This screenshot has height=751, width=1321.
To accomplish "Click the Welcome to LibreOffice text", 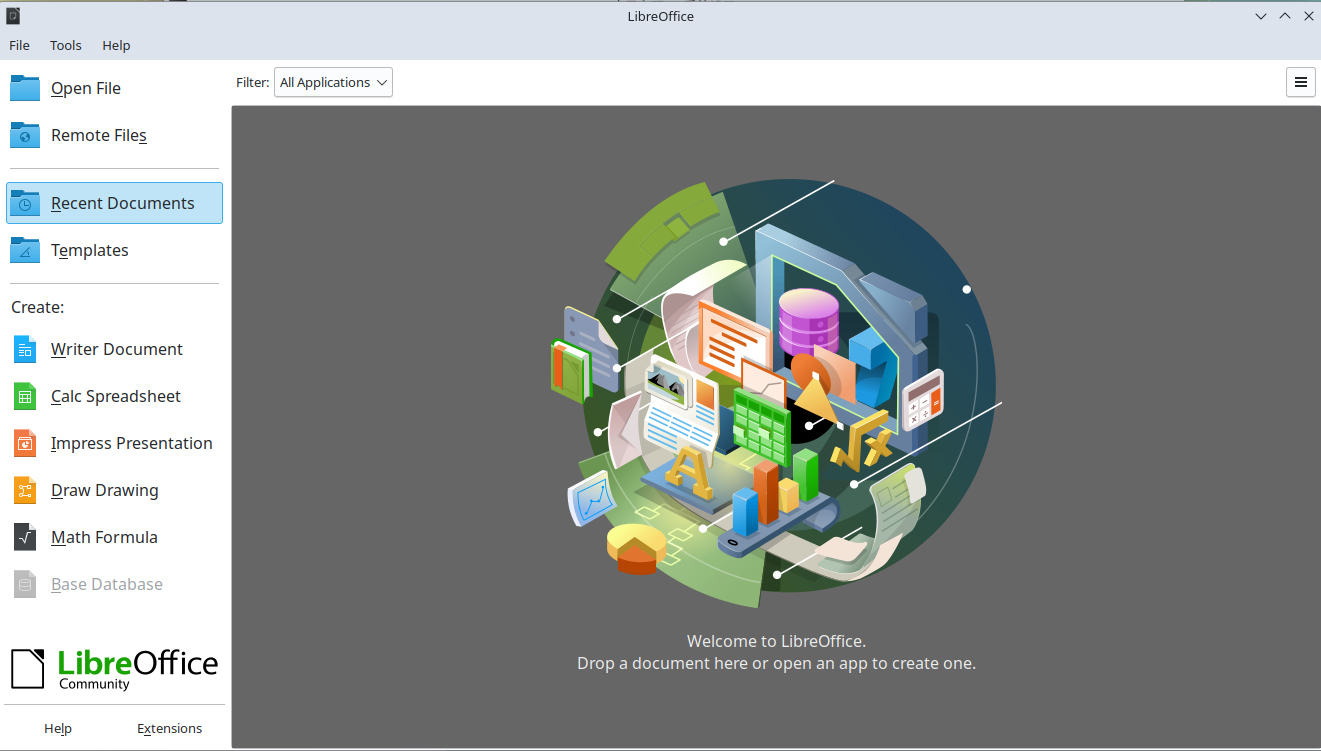I will tap(776, 641).
